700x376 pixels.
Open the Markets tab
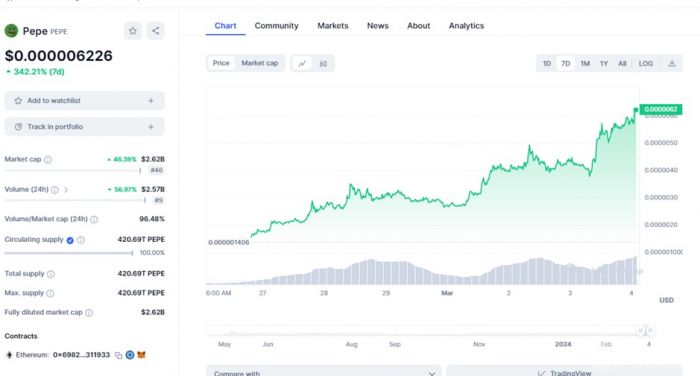333,26
